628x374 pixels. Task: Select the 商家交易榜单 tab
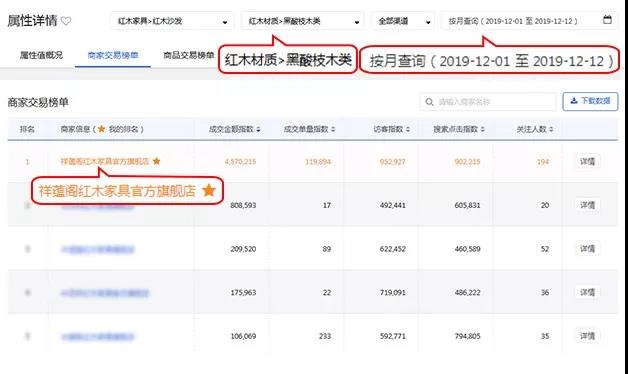pyautogui.click(x=113, y=55)
